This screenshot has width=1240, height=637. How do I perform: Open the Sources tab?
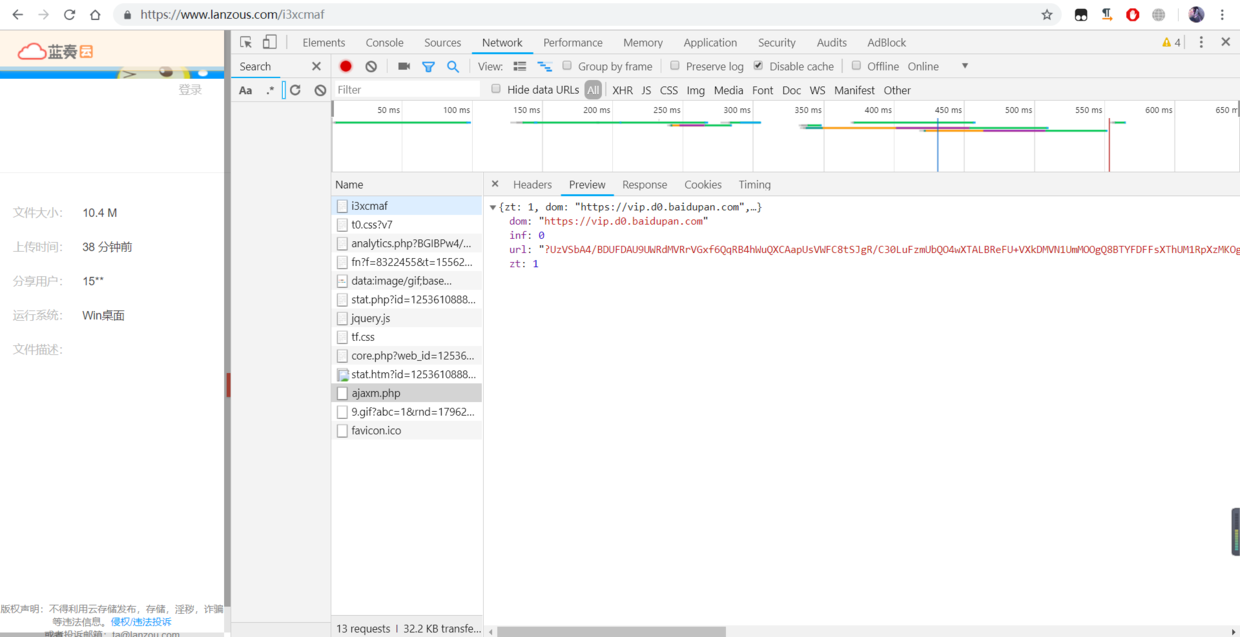point(442,42)
